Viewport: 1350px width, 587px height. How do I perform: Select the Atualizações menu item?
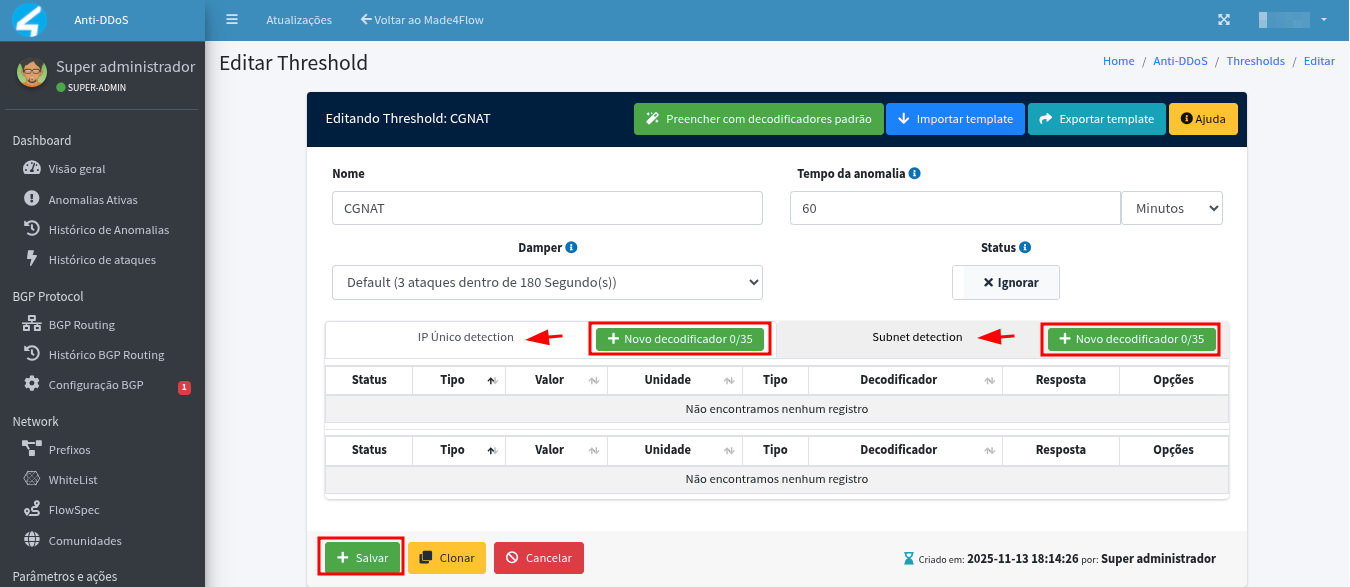(299, 19)
